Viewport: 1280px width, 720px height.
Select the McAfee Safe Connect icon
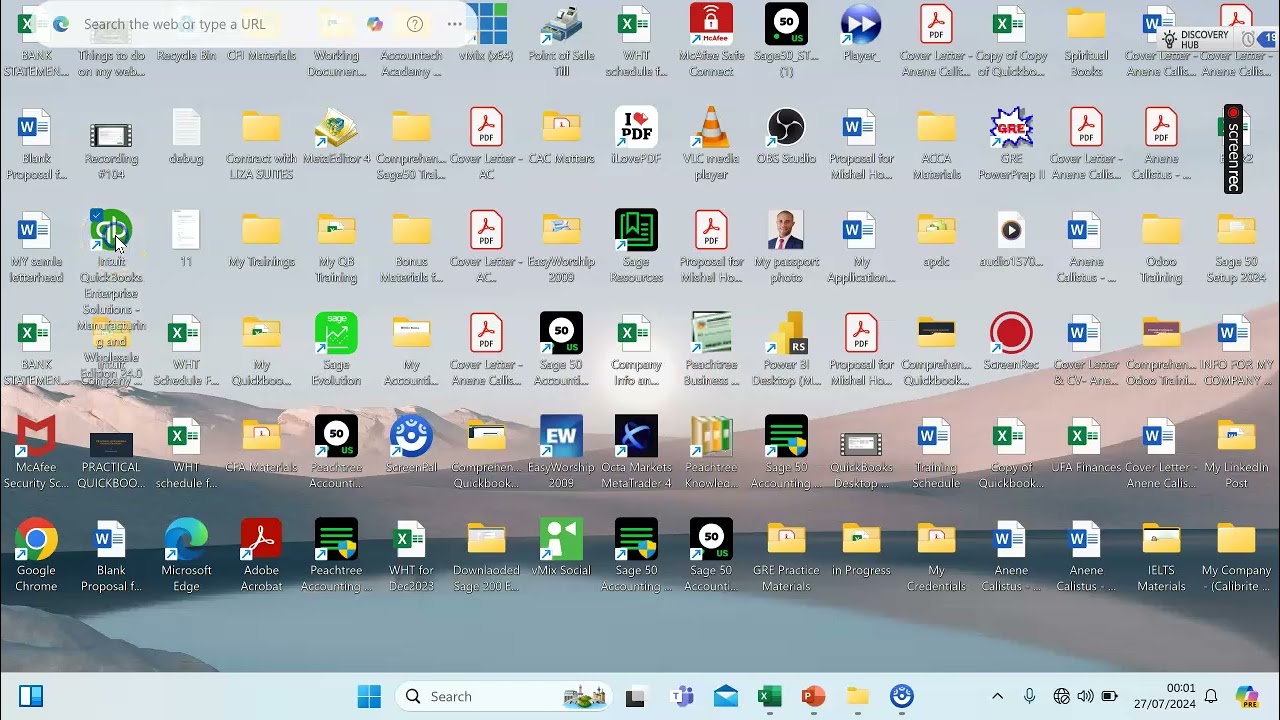tap(711, 41)
